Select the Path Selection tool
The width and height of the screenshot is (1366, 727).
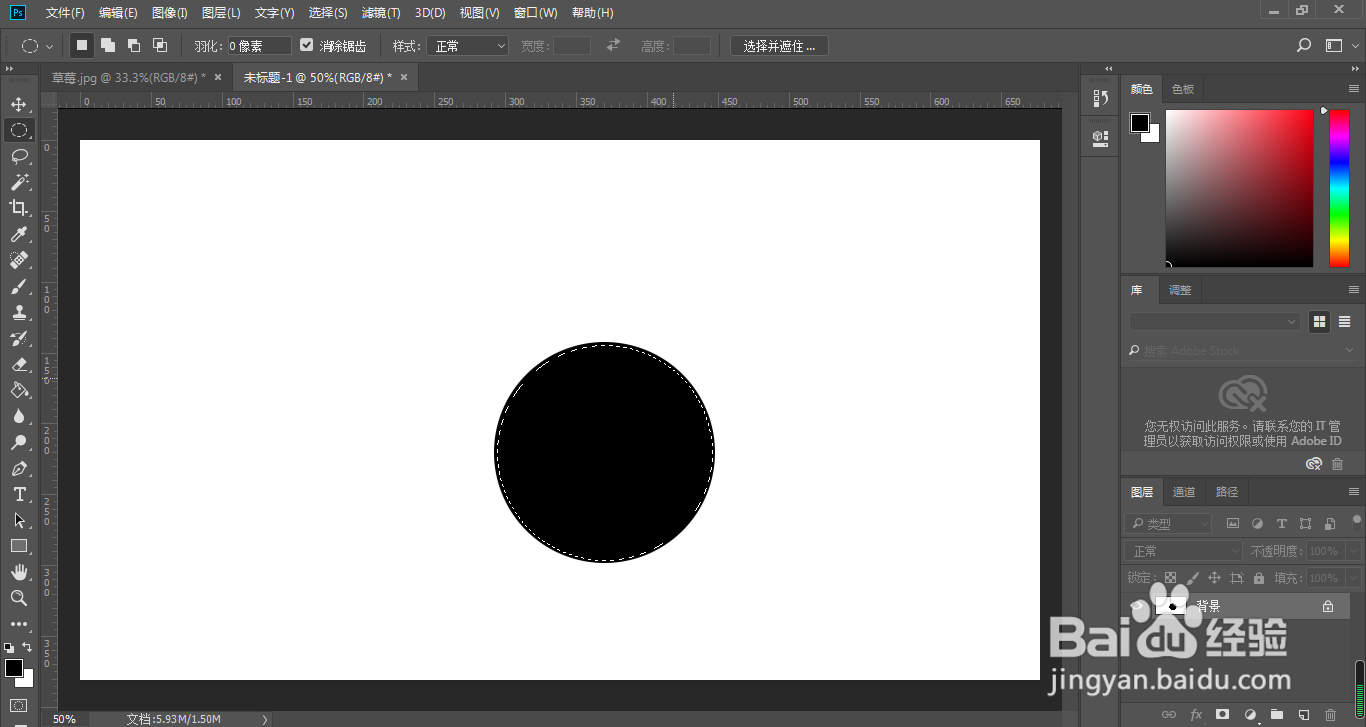18,520
